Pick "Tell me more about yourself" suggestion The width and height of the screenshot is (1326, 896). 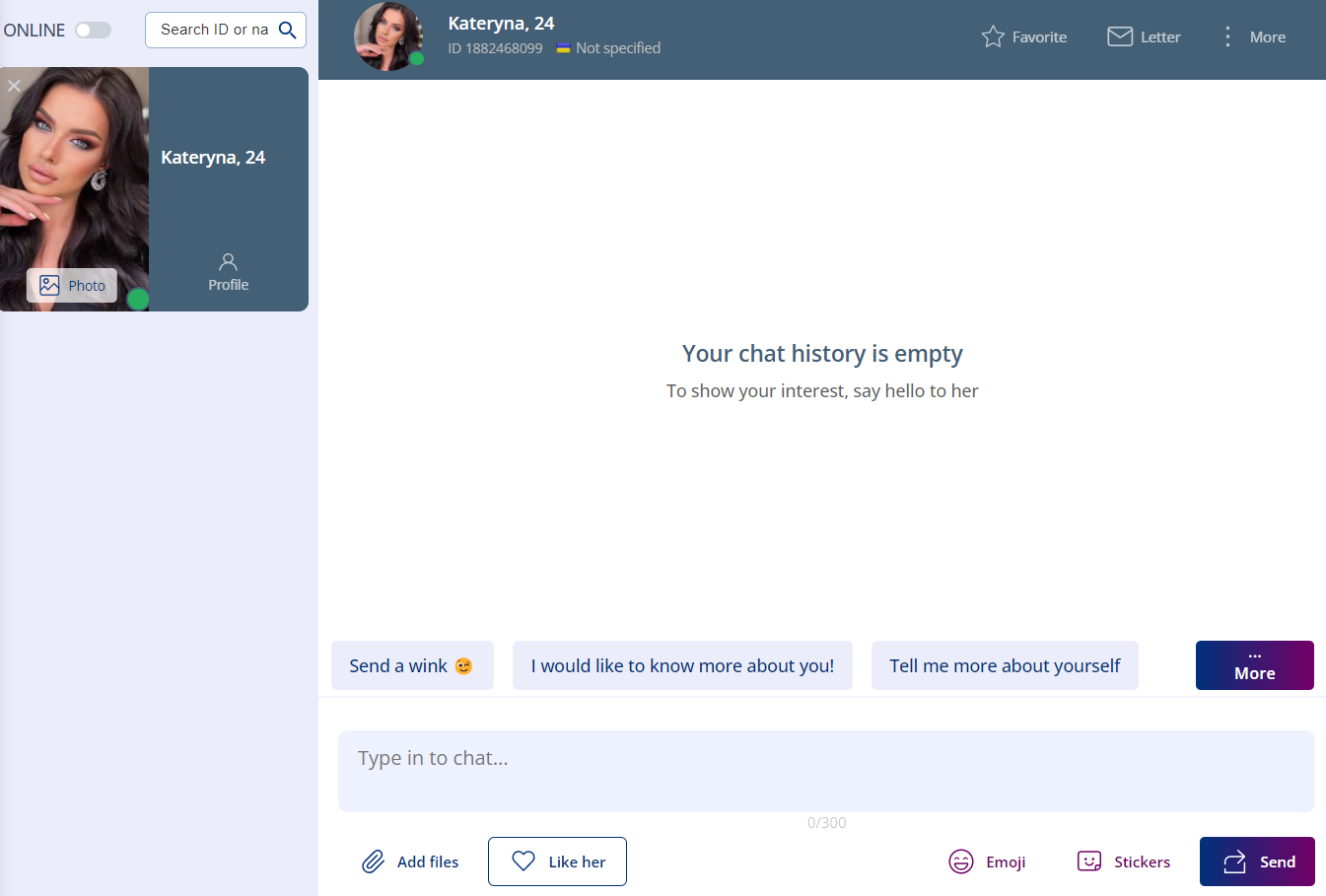pos(1005,665)
